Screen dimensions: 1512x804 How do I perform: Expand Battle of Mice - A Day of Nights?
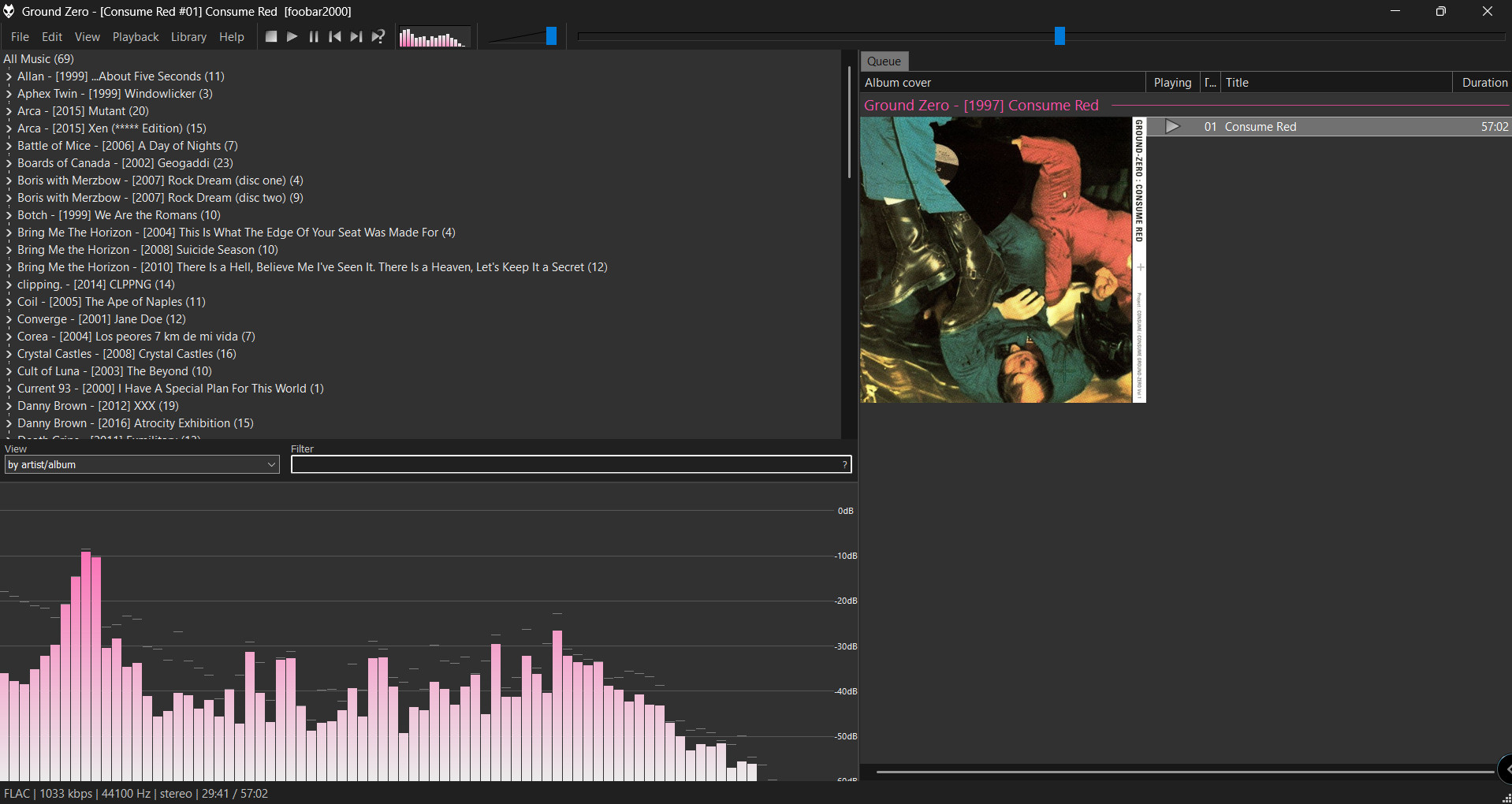click(x=9, y=146)
